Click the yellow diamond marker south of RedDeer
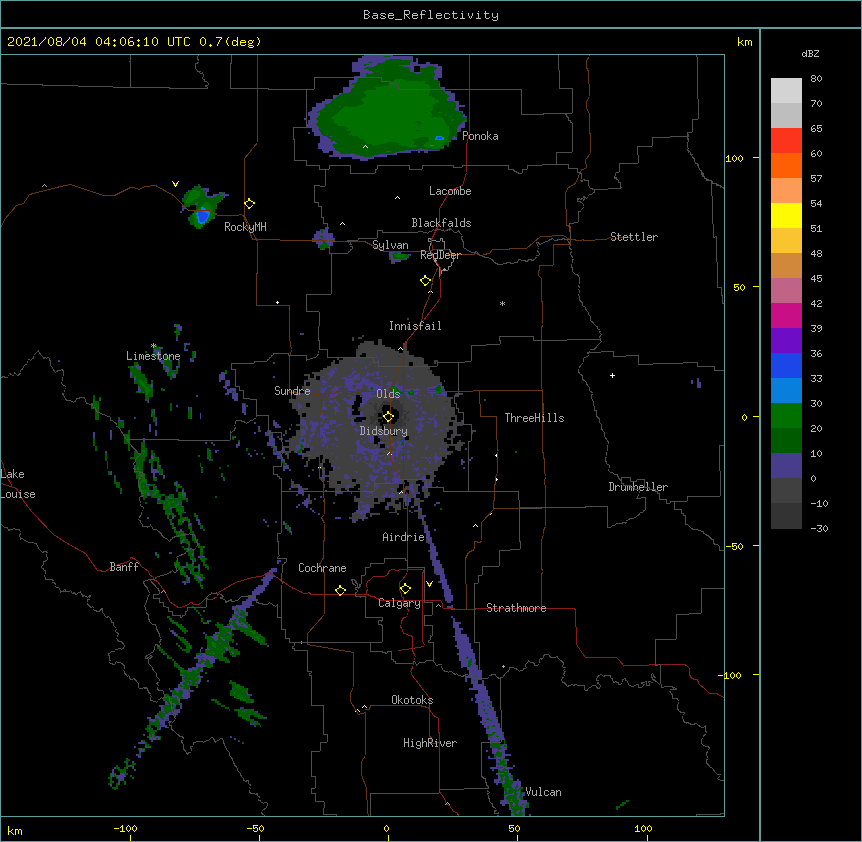The height and width of the screenshot is (842, 862). point(426,281)
